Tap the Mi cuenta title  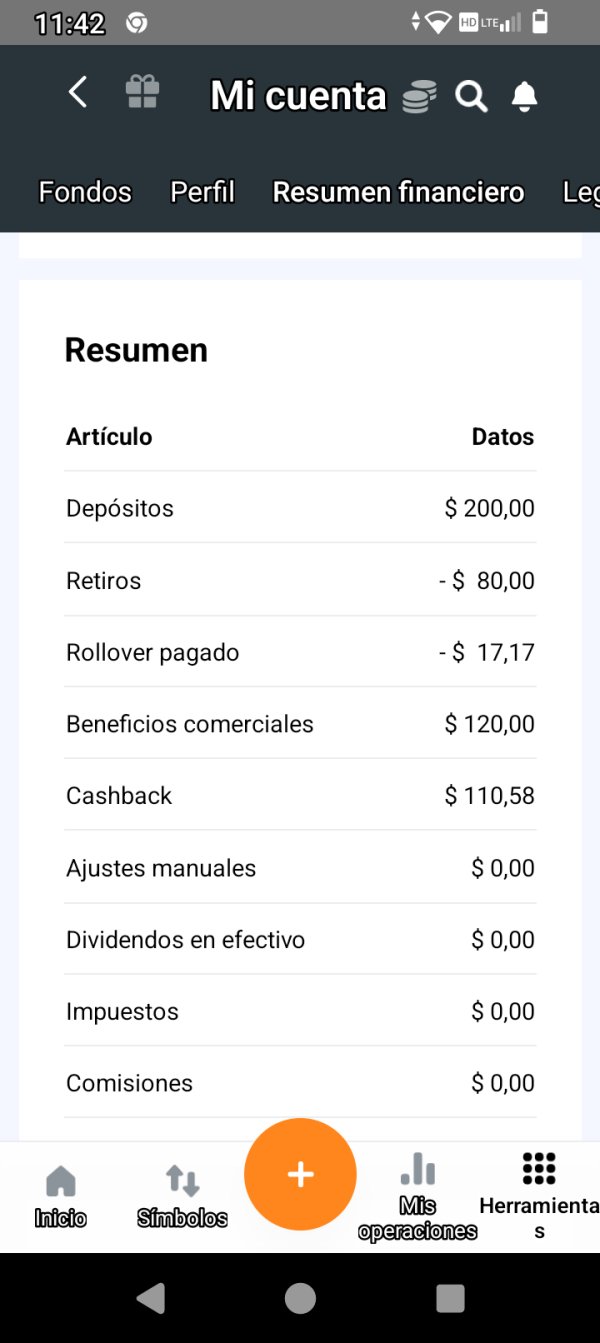[x=298, y=96]
